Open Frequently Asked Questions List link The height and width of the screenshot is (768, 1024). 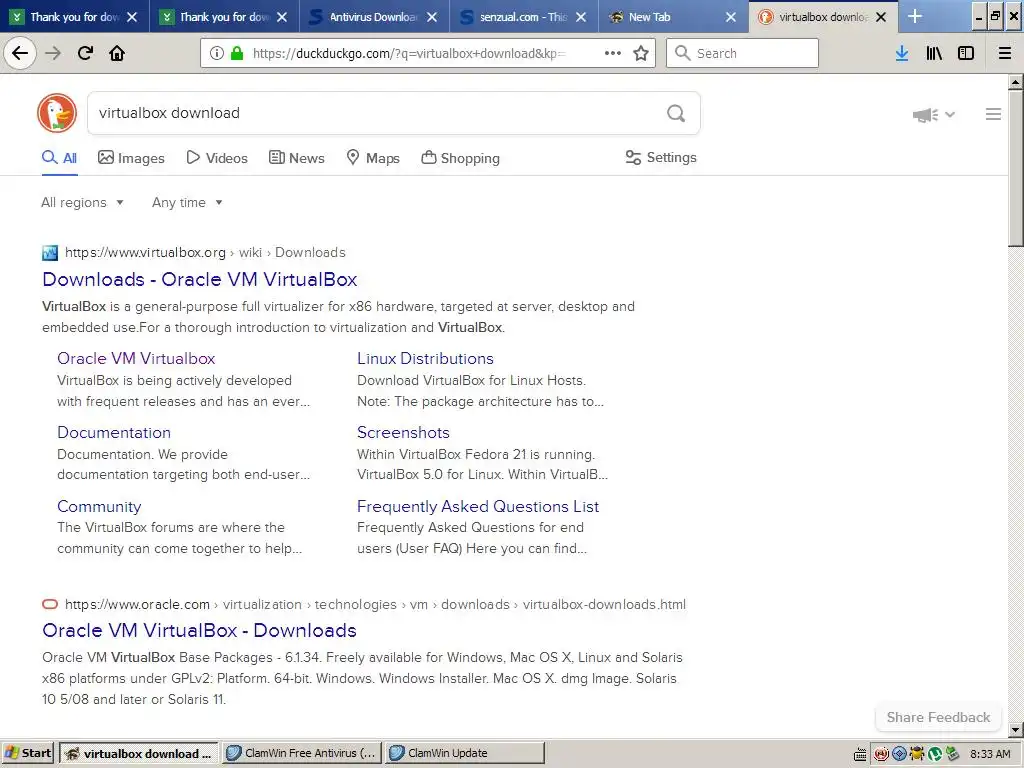coord(478,507)
